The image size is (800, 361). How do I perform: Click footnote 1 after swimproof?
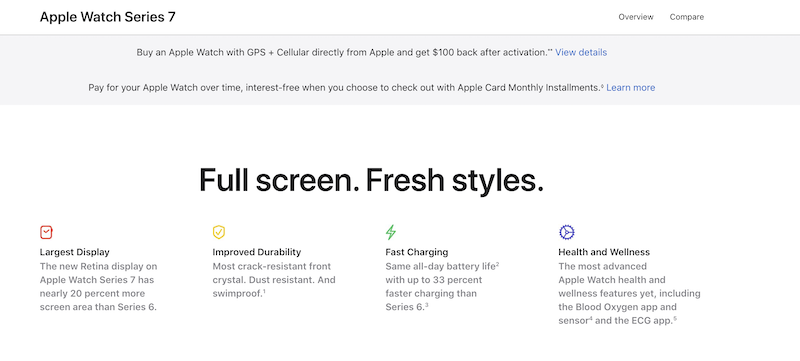pyautogui.click(x=264, y=291)
